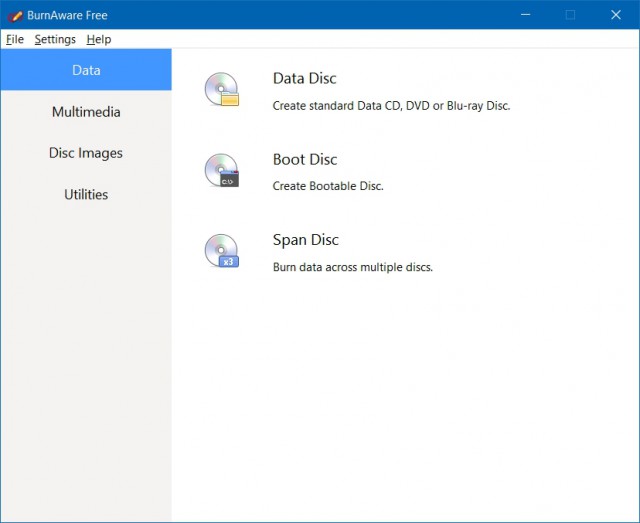Screen dimensions: 640x523
Task: Open the Utilities category
Action: pos(86,194)
